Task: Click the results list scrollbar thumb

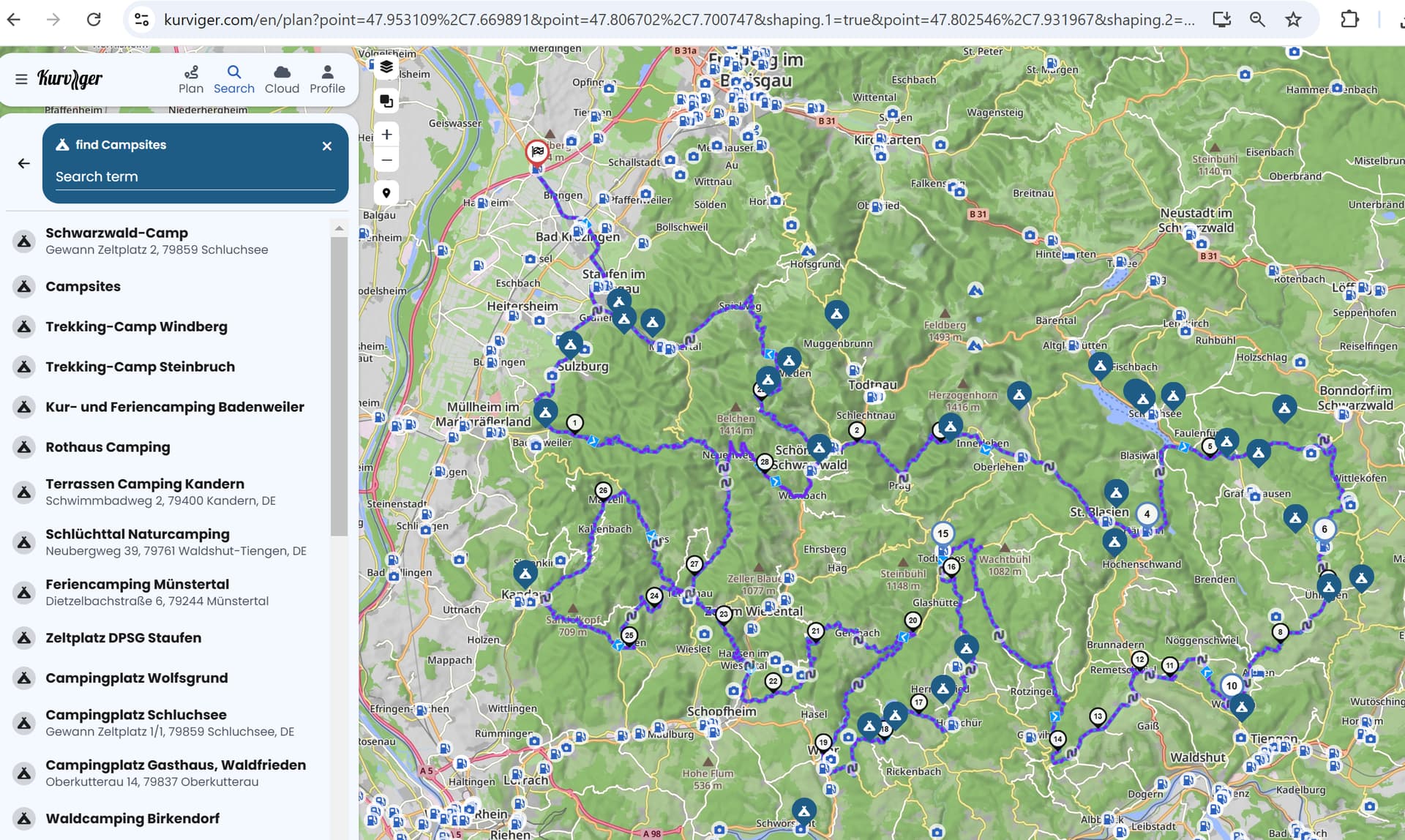Action: point(339,386)
